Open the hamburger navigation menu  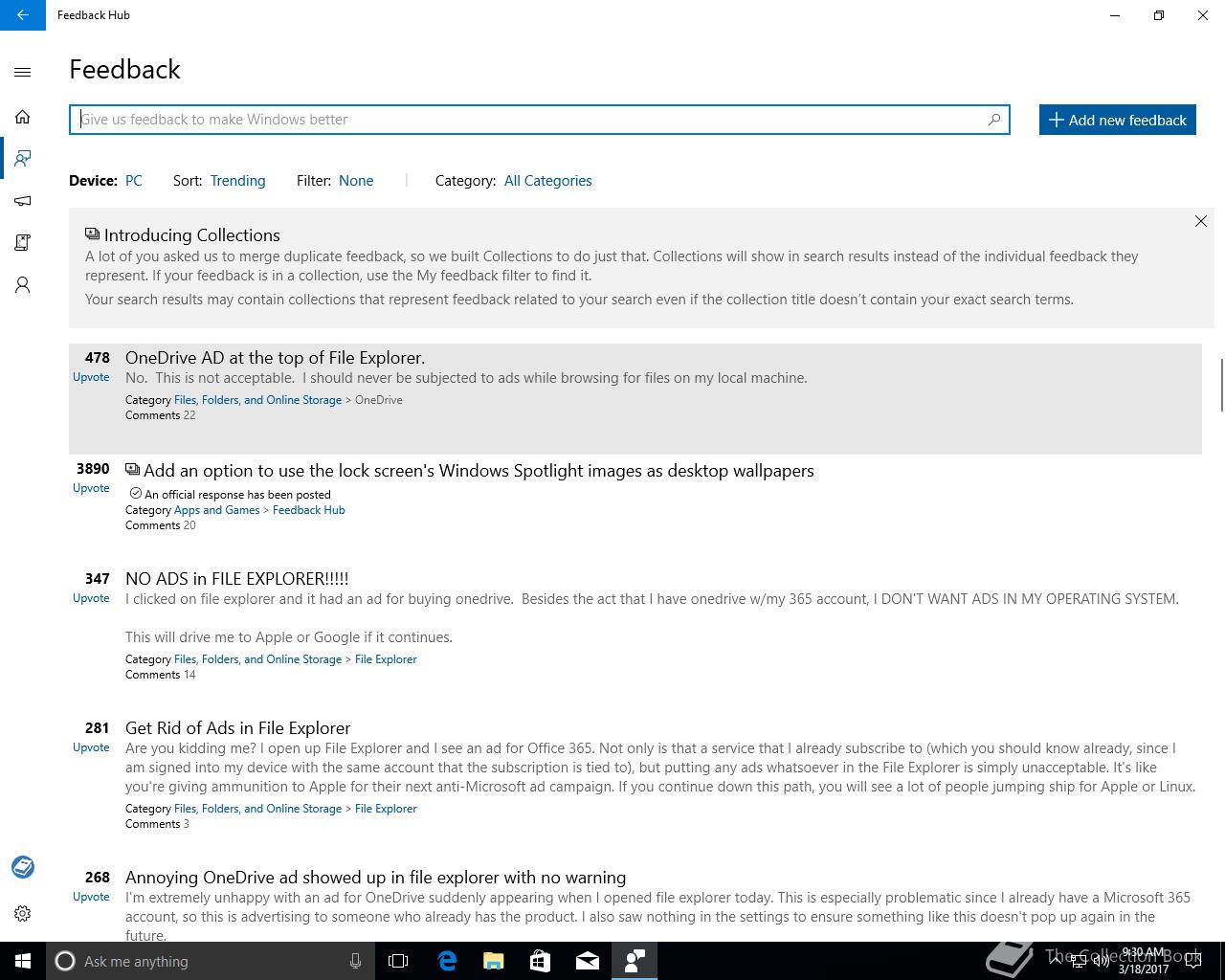tap(23, 72)
